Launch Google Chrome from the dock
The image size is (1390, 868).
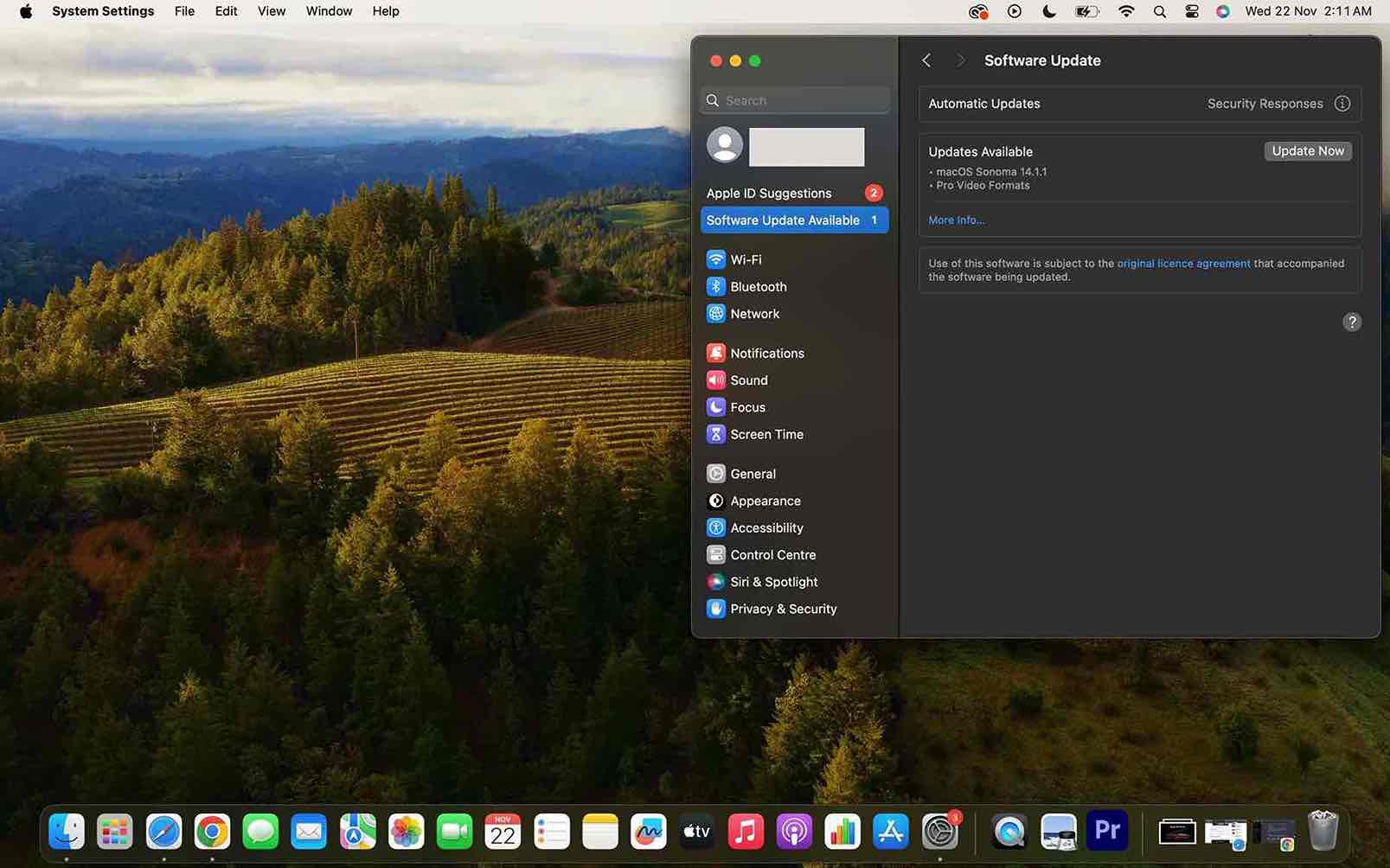tap(212, 833)
